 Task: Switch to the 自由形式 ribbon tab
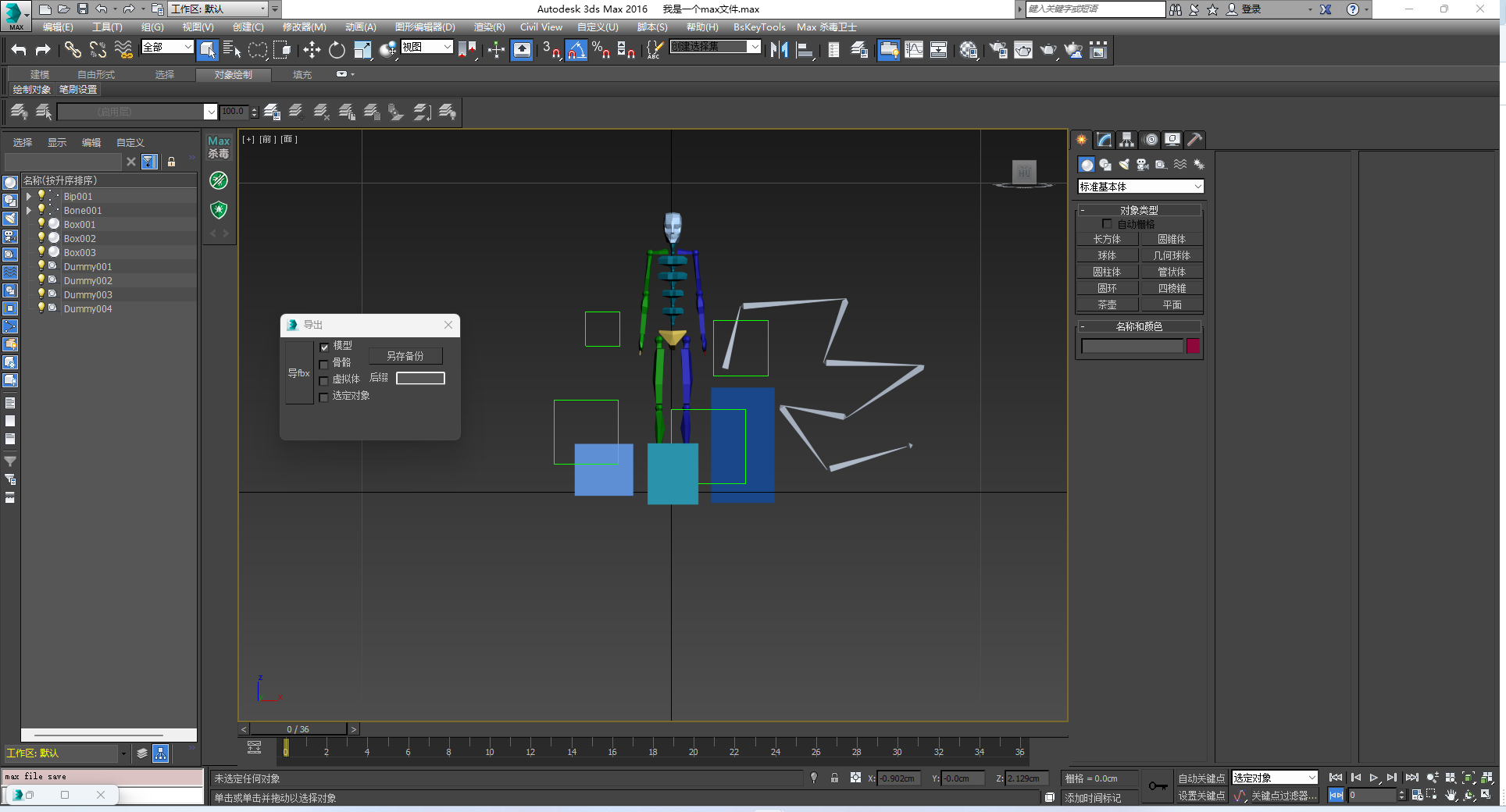[95, 75]
